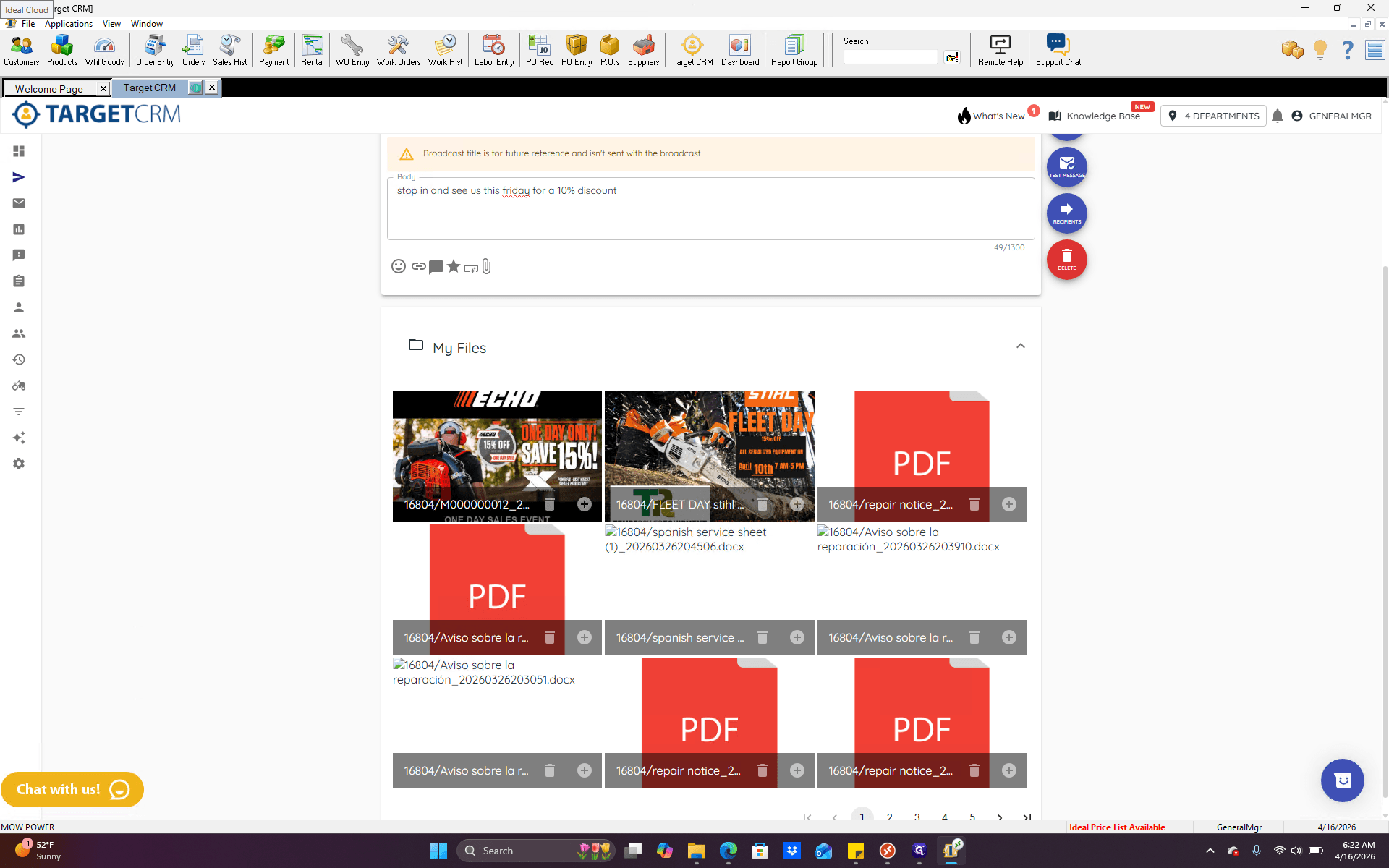Switch to the Welcome Page tab
Screen dimensions: 1389x868
point(49,89)
